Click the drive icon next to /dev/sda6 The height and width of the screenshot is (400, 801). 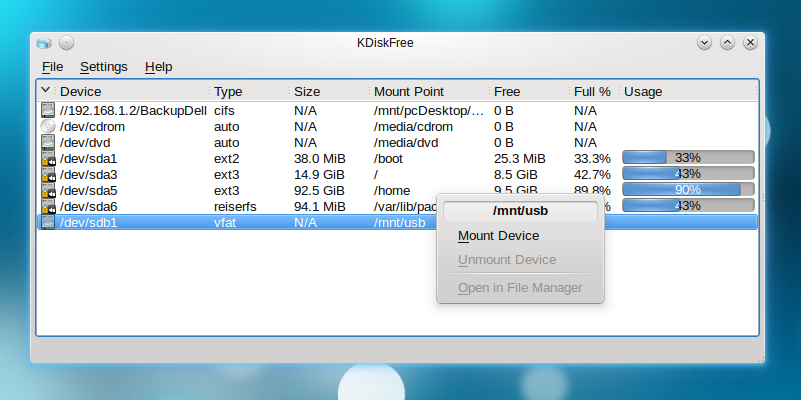(x=47, y=206)
